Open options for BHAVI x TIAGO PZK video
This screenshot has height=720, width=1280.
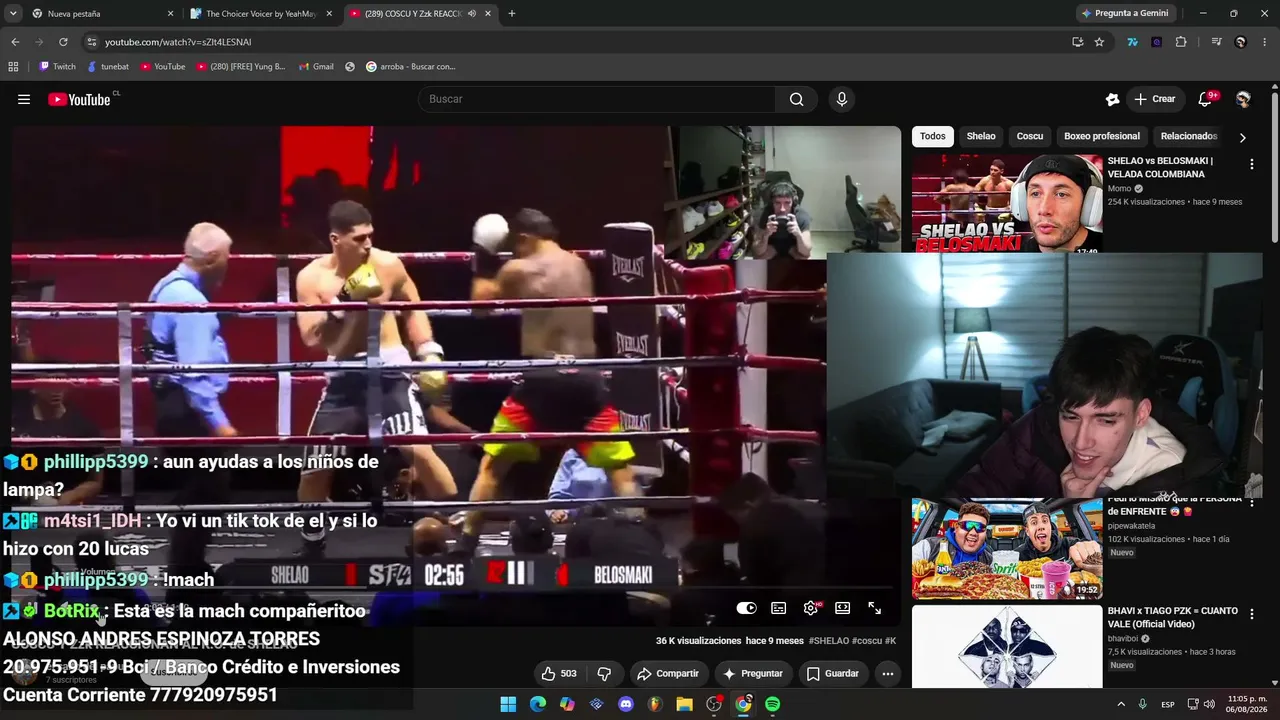pyautogui.click(x=1251, y=614)
